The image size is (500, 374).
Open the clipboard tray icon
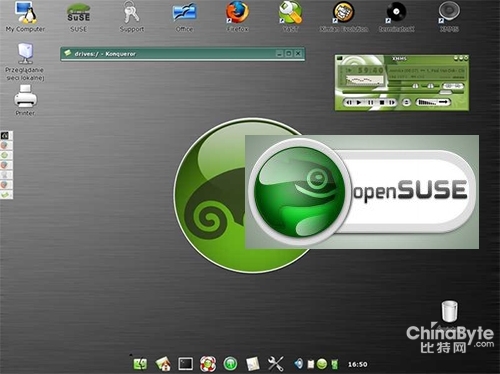coord(311,364)
